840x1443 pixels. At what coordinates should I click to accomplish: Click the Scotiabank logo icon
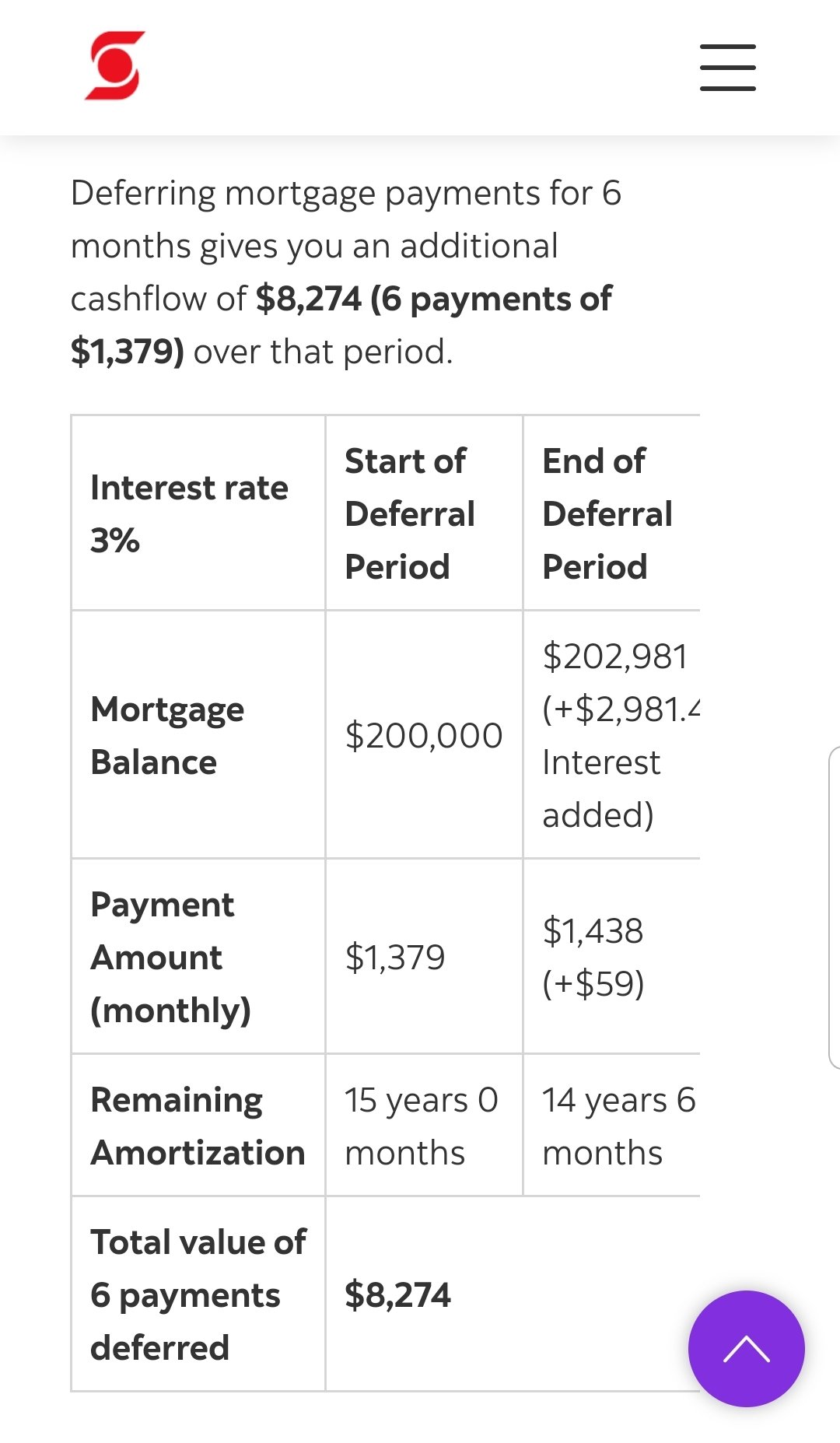click(x=115, y=66)
